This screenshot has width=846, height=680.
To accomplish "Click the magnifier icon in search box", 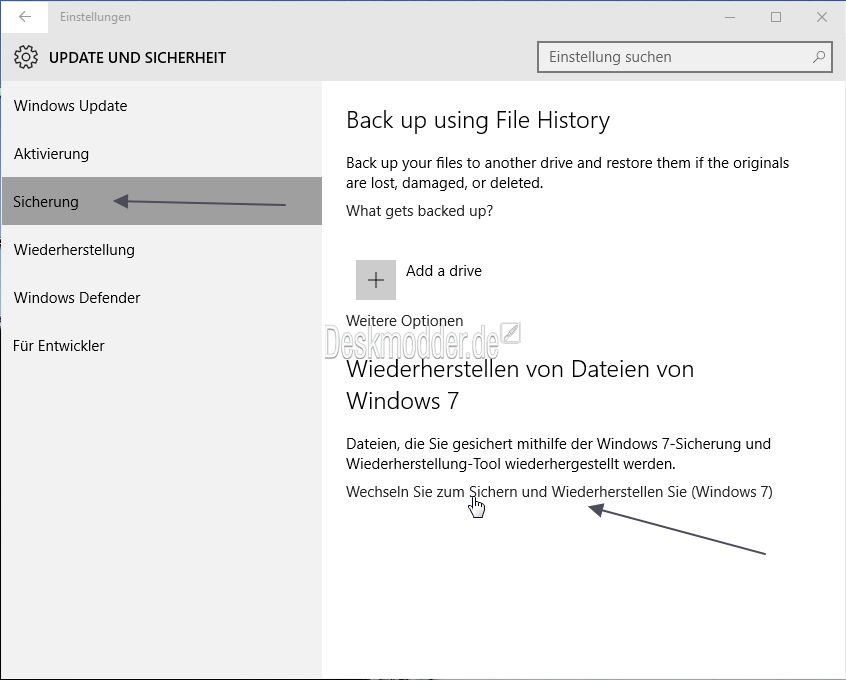I will [x=819, y=57].
